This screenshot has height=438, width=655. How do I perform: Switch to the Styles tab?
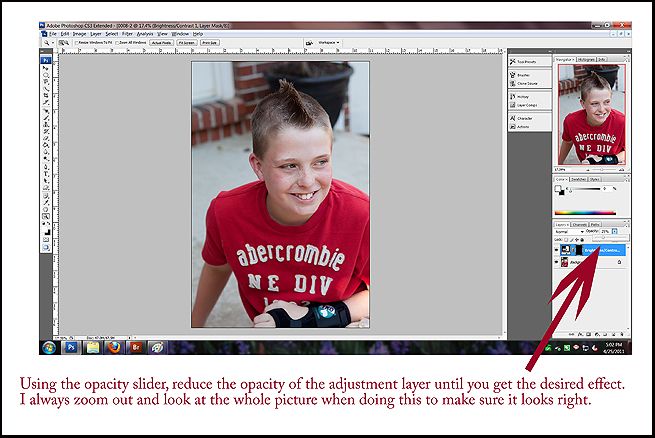tap(595, 179)
